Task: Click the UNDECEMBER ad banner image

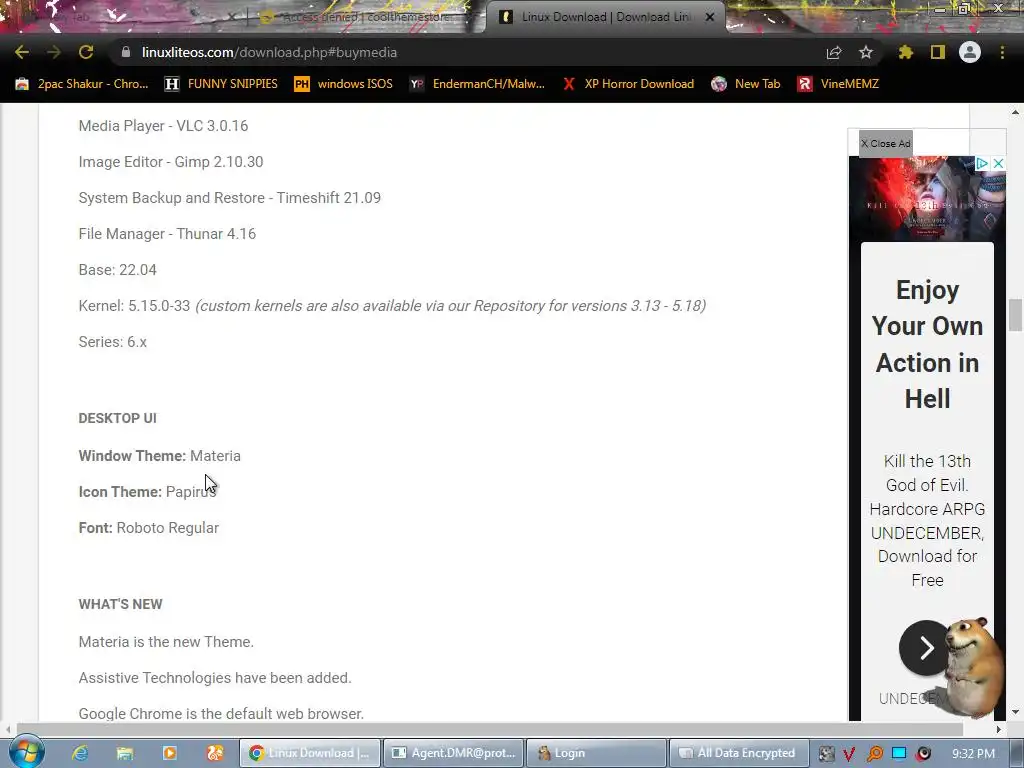Action: [x=927, y=199]
